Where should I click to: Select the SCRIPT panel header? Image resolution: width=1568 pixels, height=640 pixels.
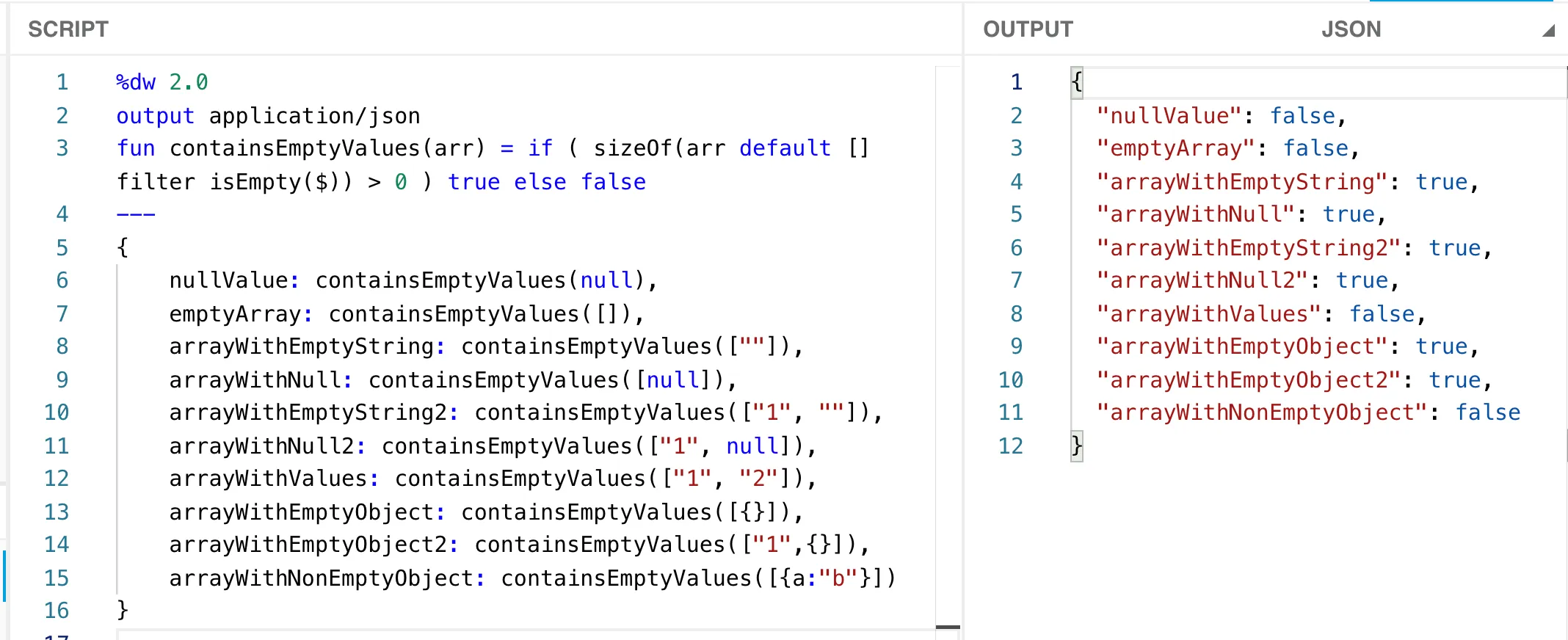pos(68,29)
